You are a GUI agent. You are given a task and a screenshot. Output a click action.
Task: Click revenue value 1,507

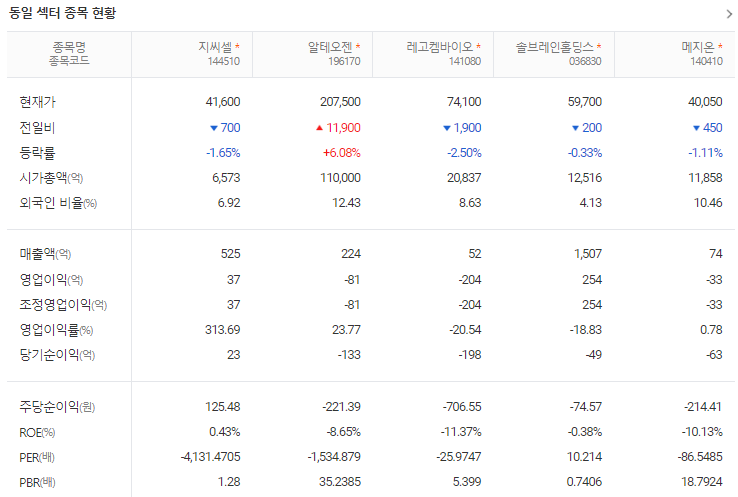[588, 254]
